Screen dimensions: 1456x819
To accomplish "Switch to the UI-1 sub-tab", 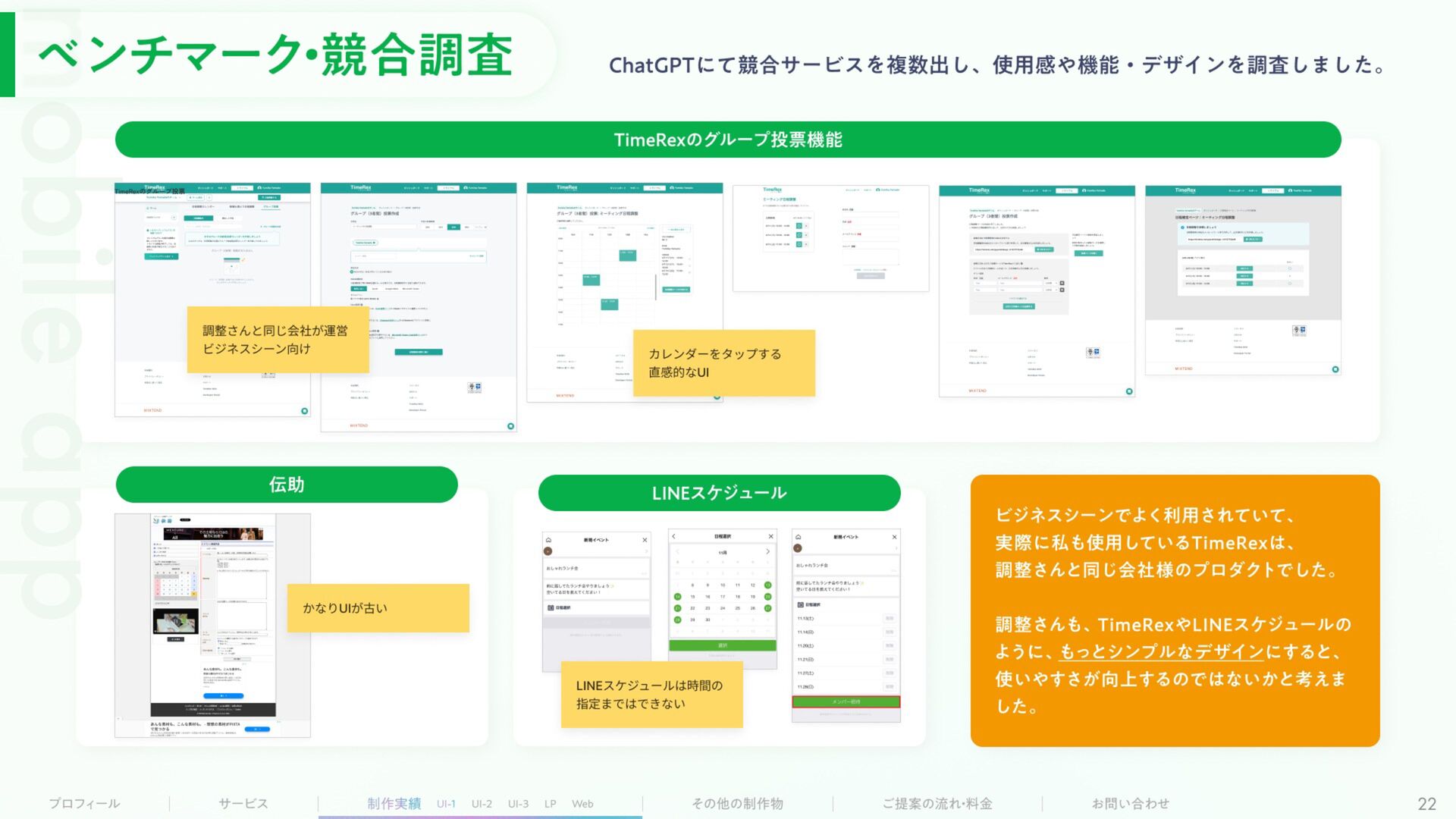I will [x=446, y=804].
